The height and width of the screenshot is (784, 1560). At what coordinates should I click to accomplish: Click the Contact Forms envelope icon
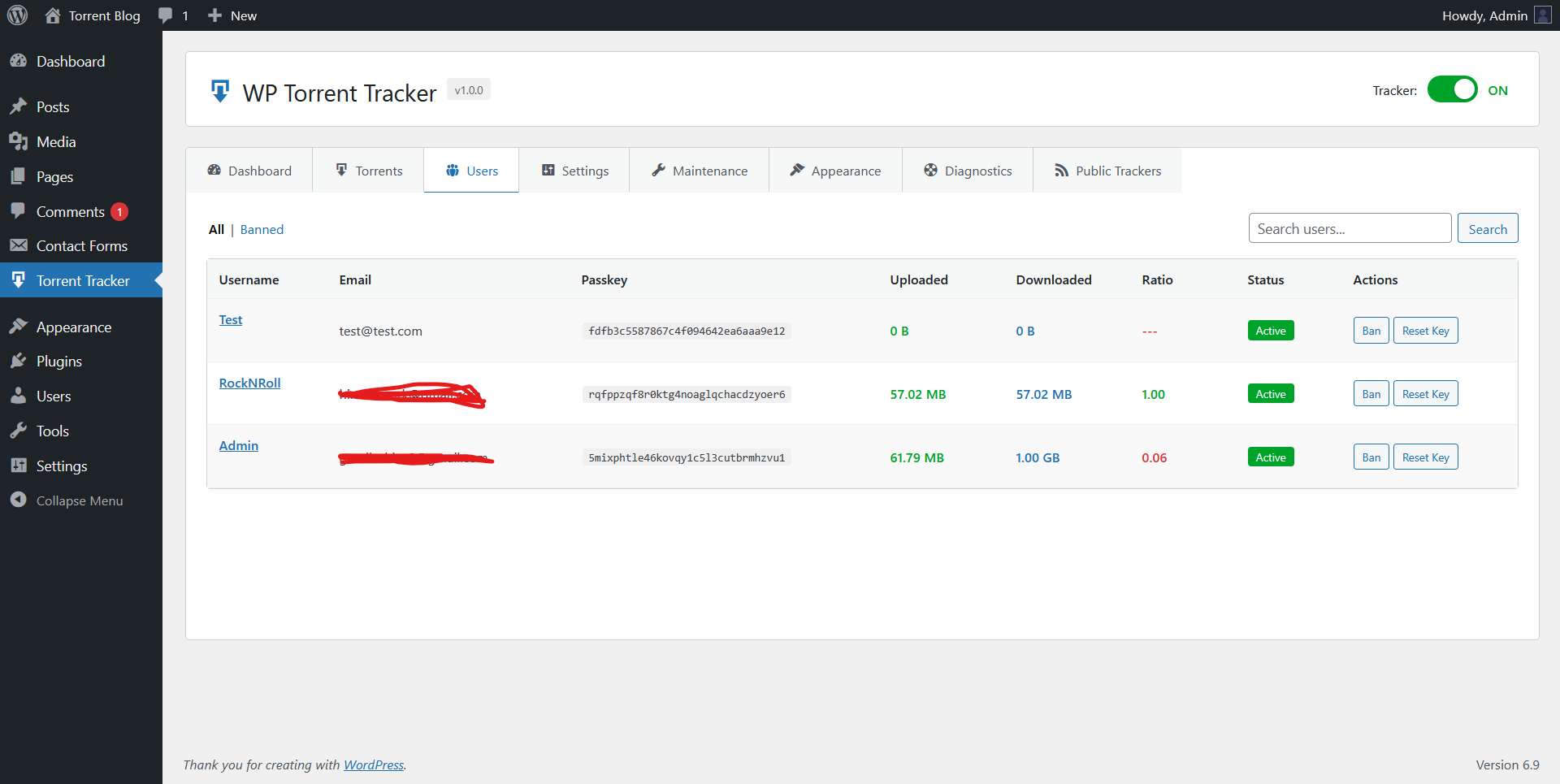[19, 245]
